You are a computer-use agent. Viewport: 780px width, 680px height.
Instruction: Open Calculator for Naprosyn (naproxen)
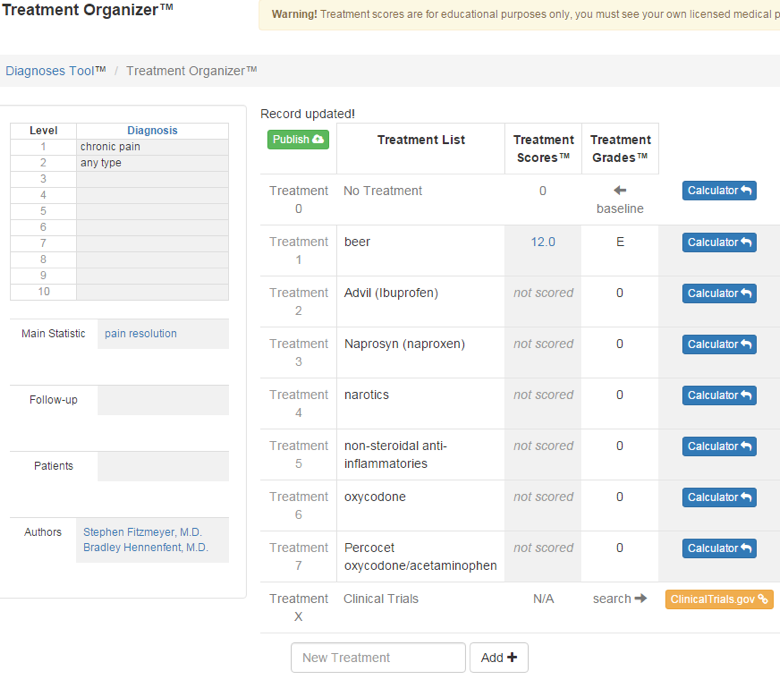click(719, 344)
